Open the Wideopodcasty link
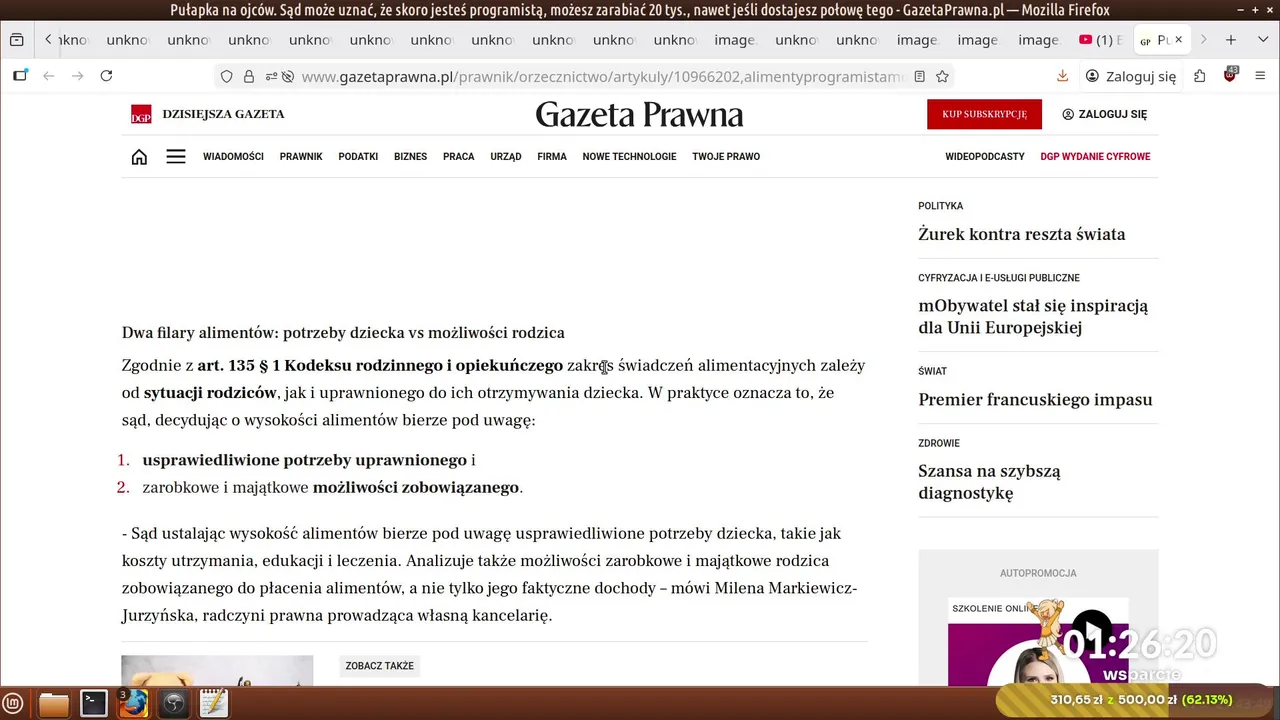This screenshot has width=1280, height=720. 985,157
